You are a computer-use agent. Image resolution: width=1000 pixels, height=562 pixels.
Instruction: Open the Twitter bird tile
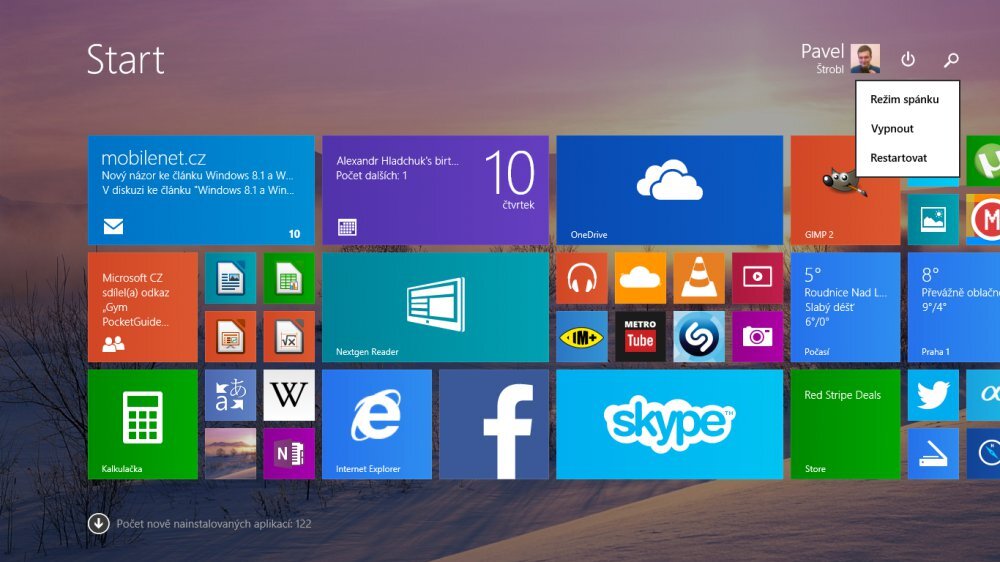coord(933,396)
